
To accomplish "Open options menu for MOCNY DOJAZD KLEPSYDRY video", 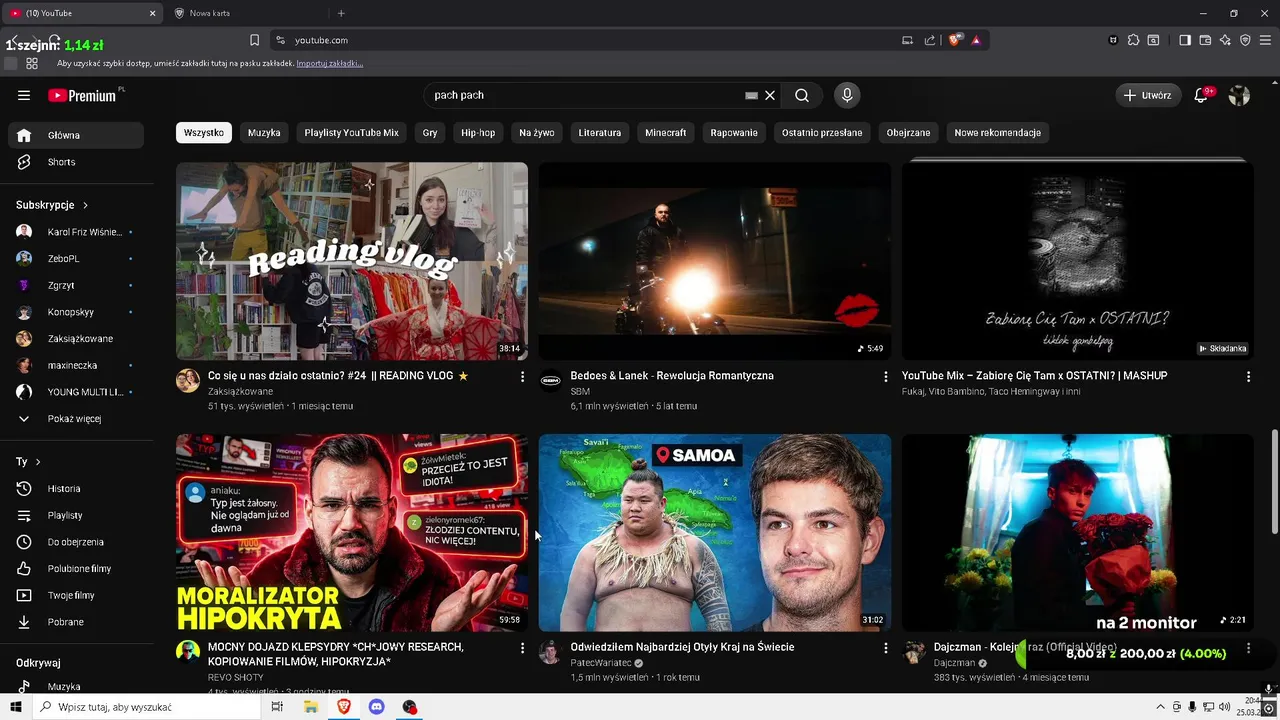I will pyautogui.click(x=522, y=648).
